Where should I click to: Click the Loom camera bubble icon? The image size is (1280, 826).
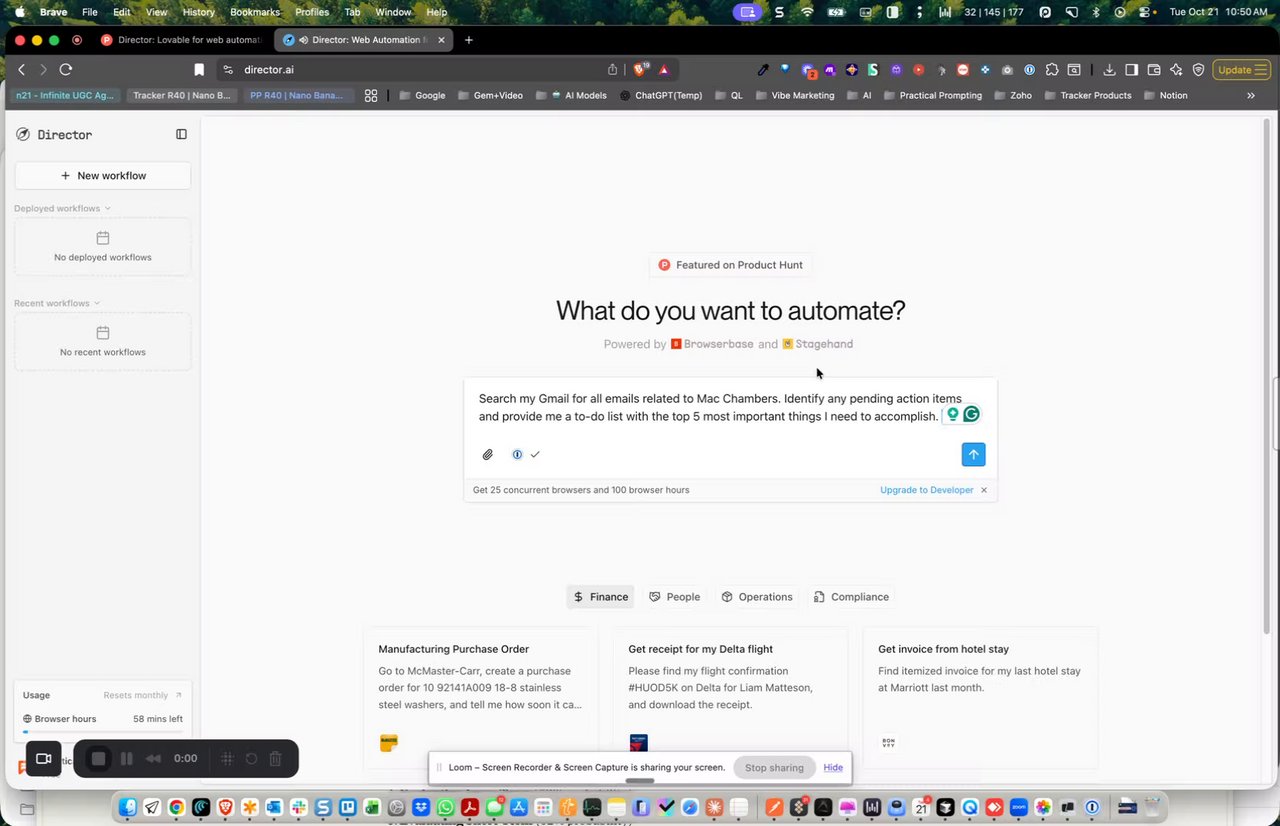pos(43,758)
